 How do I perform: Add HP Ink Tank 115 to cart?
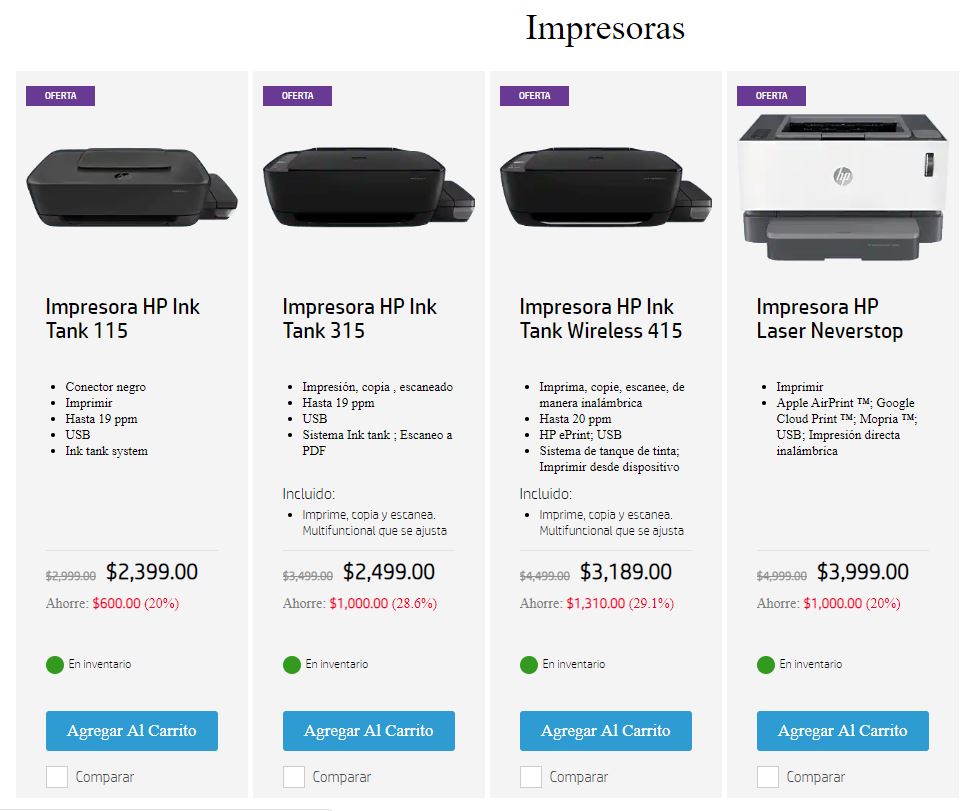click(x=132, y=731)
